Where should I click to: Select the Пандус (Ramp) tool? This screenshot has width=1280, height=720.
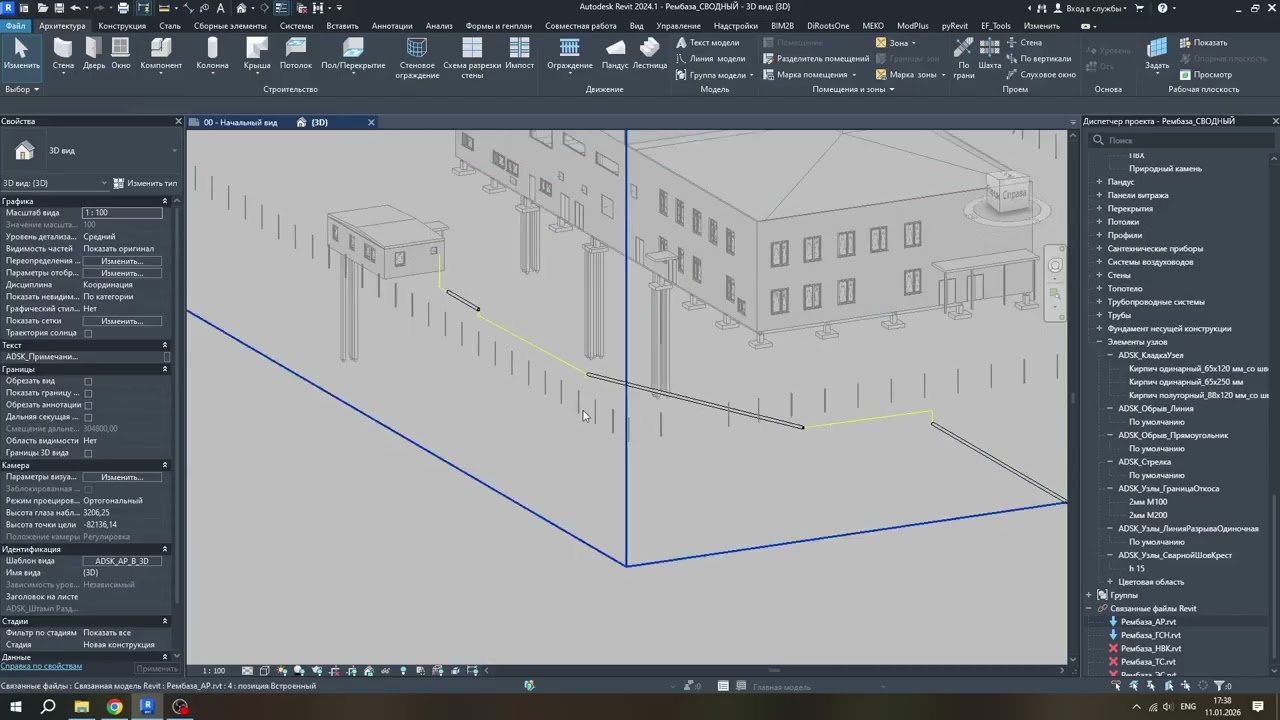point(615,53)
